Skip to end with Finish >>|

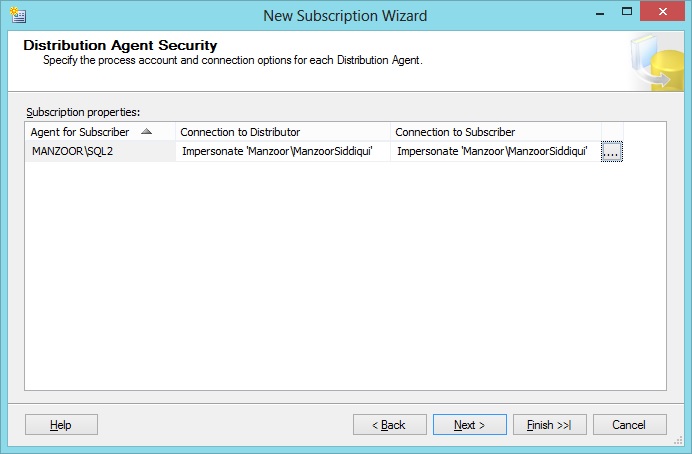click(550, 425)
